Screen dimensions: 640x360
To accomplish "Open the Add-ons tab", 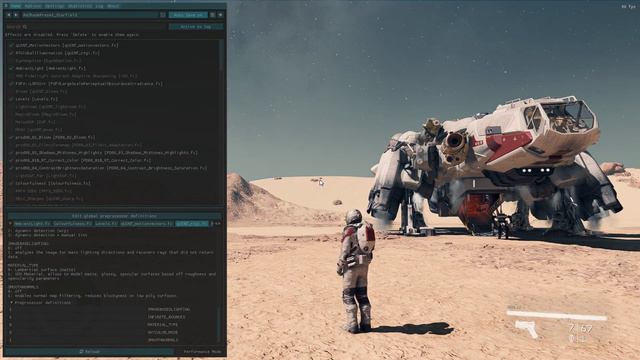I will [x=33, y=7].
